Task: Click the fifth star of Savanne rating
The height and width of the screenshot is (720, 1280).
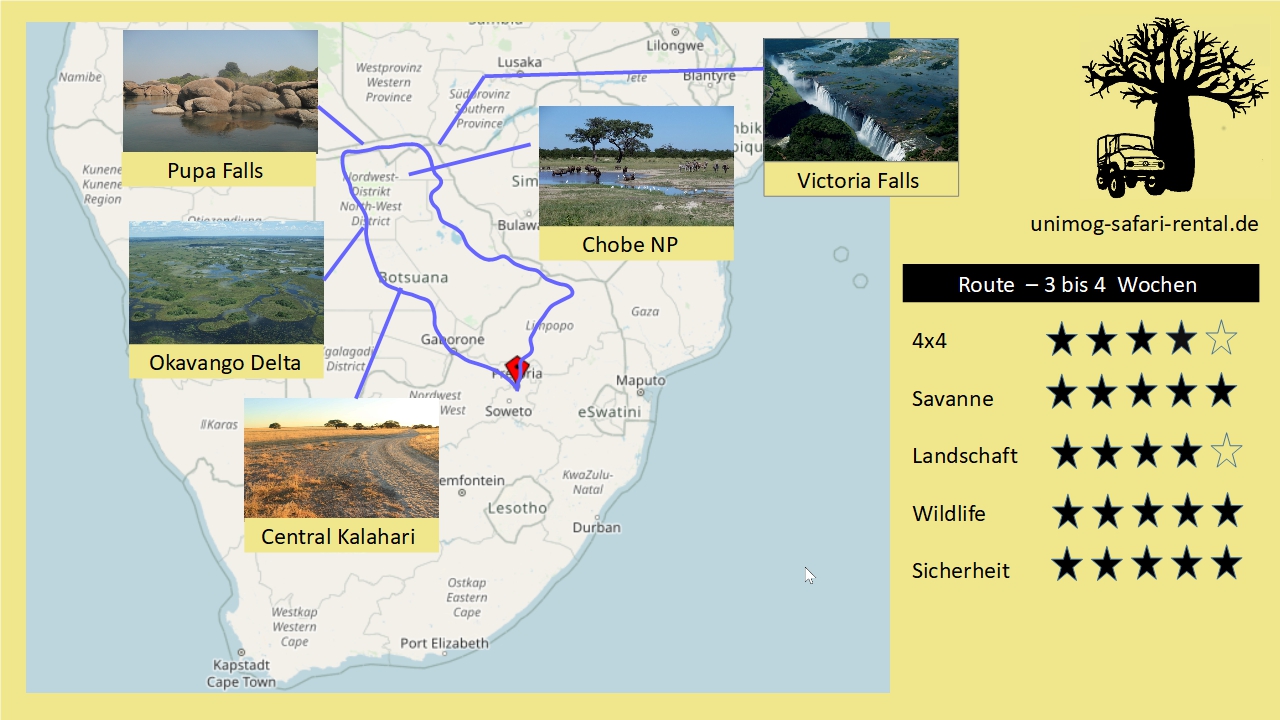Action: tap(1221, 392)
